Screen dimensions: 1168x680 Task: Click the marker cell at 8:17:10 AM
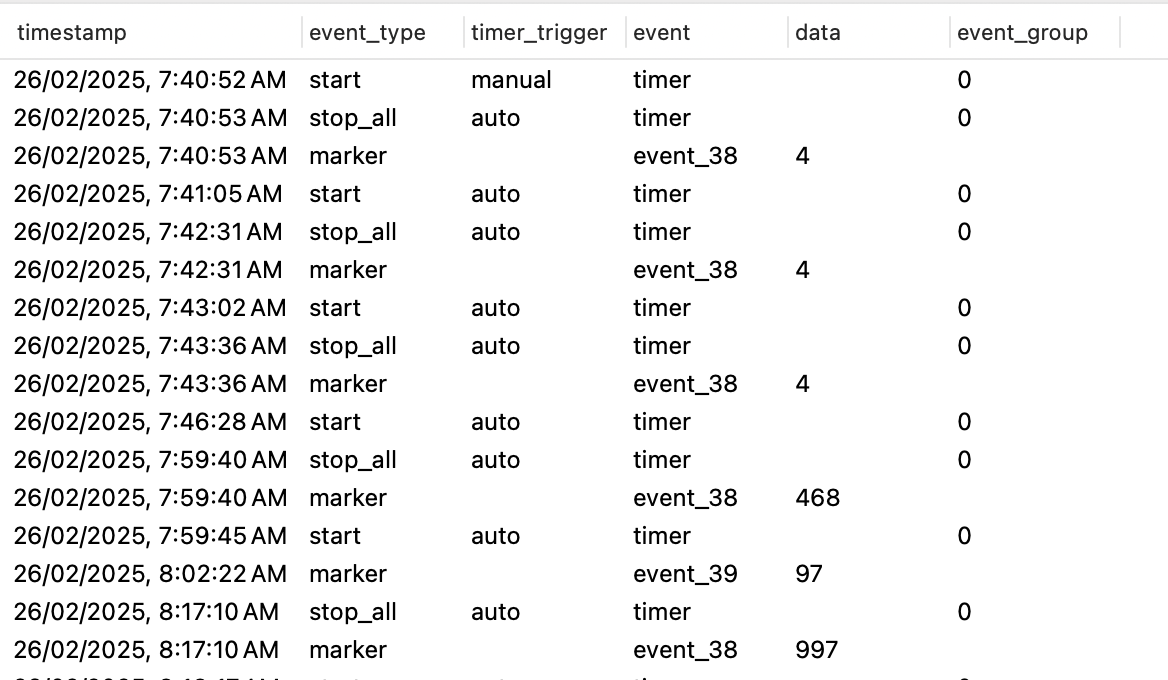click(x=348, y=649)
